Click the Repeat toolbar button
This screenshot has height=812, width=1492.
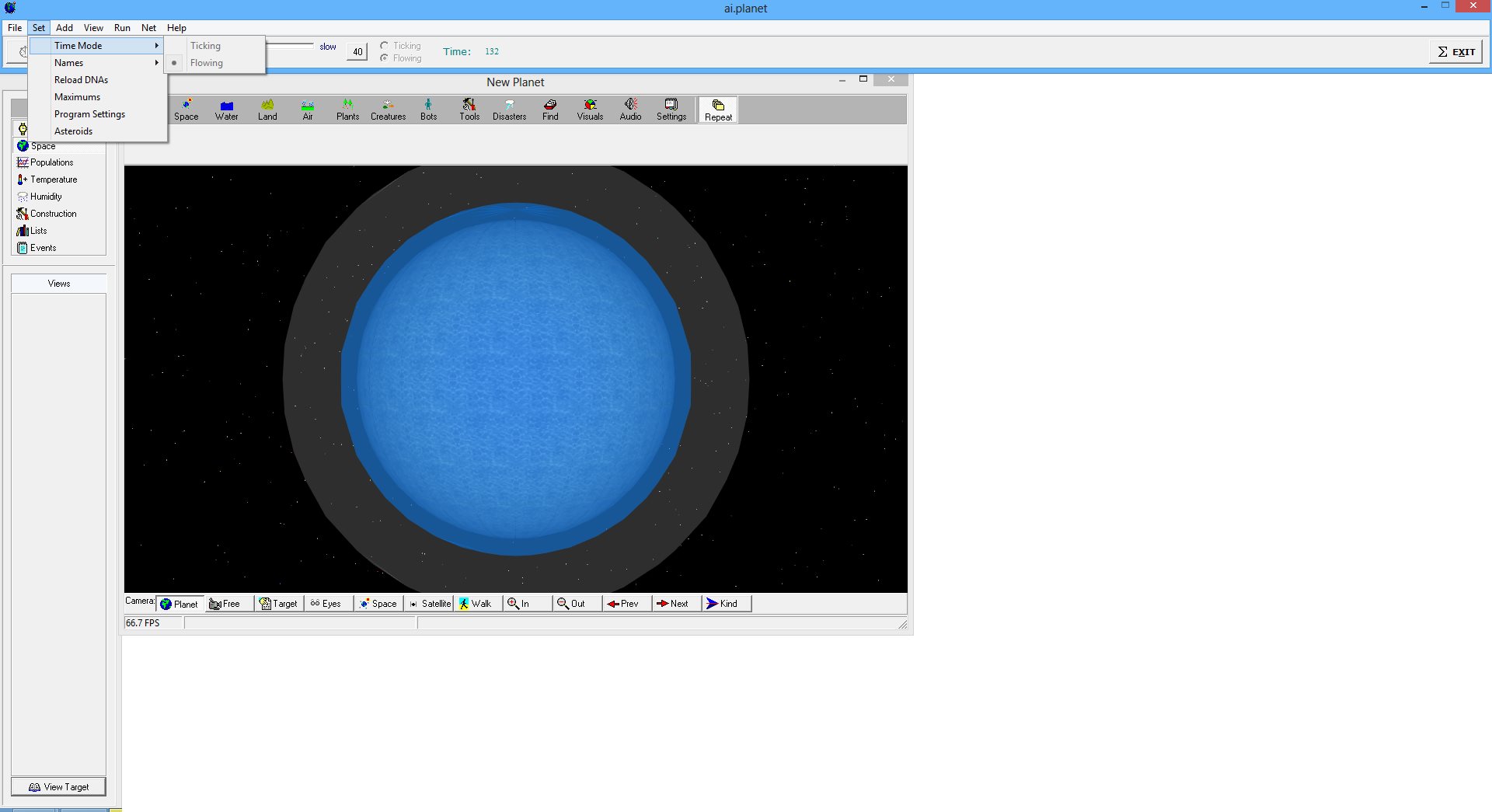718,110
